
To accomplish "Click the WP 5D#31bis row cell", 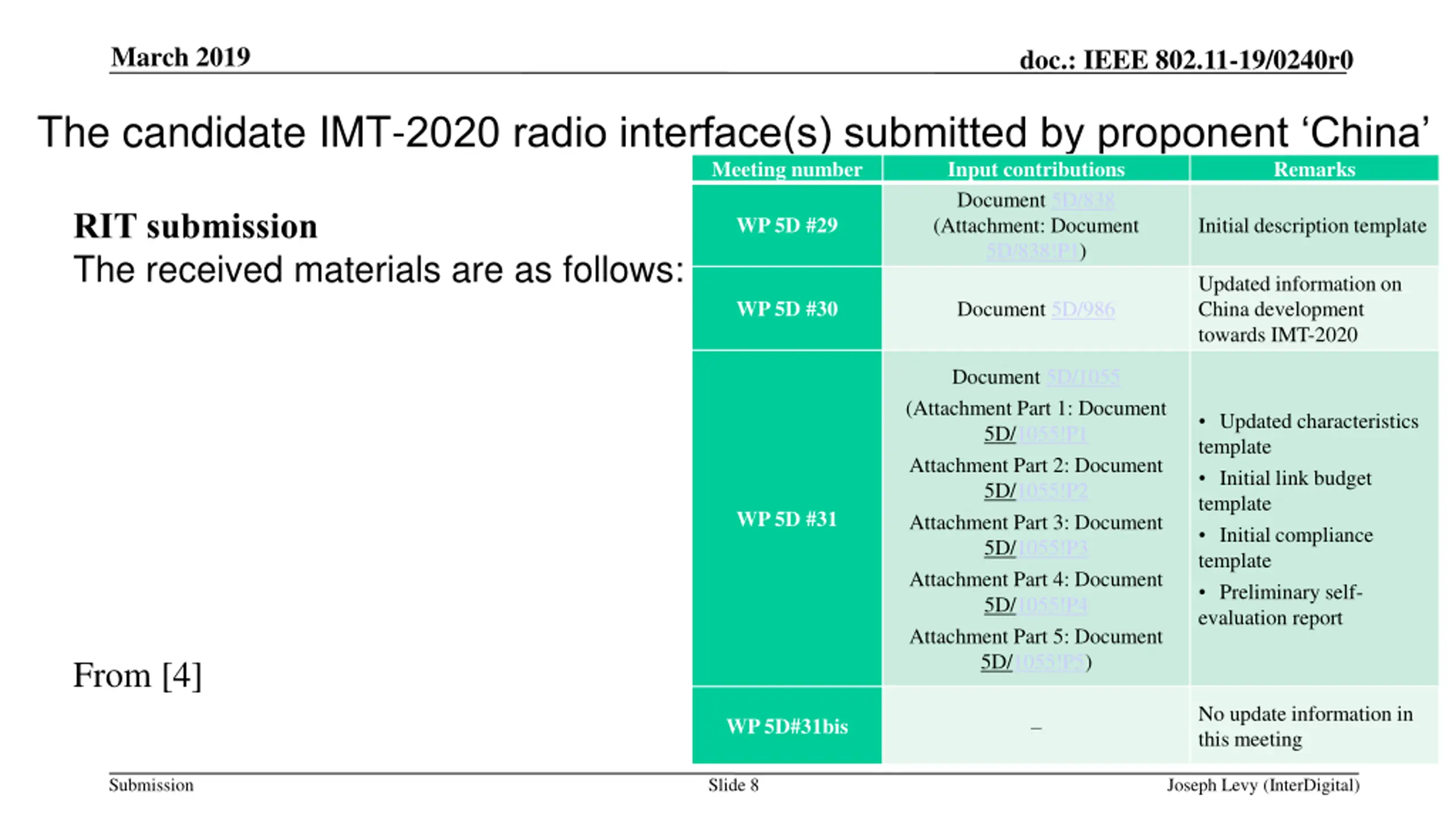I will pos(787,726).
